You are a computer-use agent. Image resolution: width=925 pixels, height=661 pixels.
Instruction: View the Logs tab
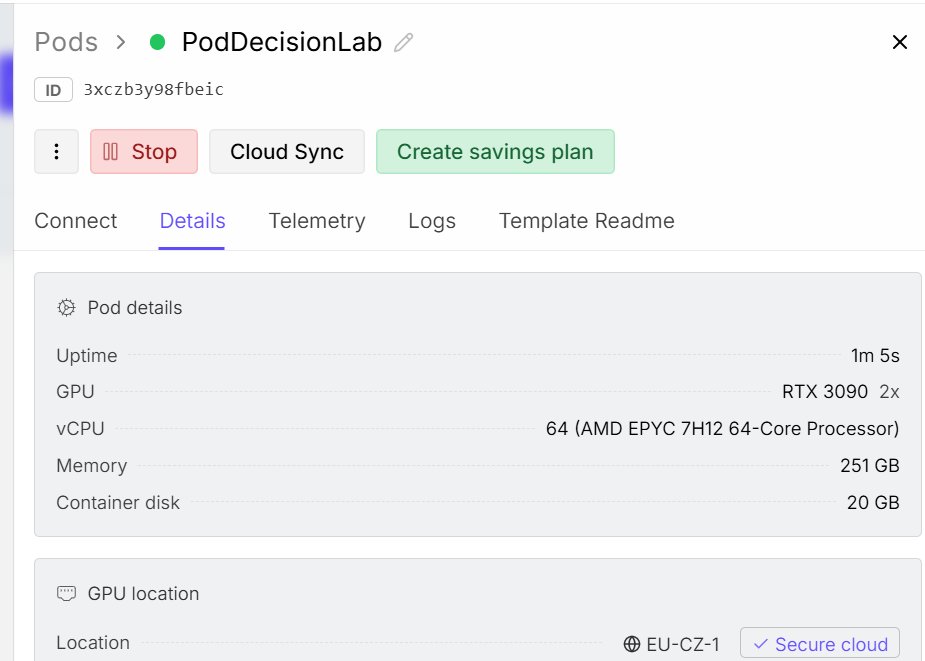tap(432, 221)
